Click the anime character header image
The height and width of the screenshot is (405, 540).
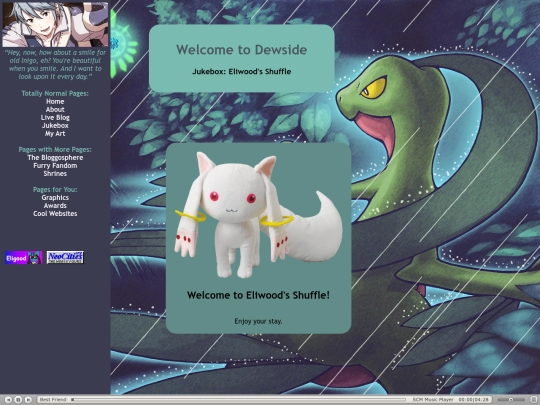pyautogui.click(x=55, y=24)
